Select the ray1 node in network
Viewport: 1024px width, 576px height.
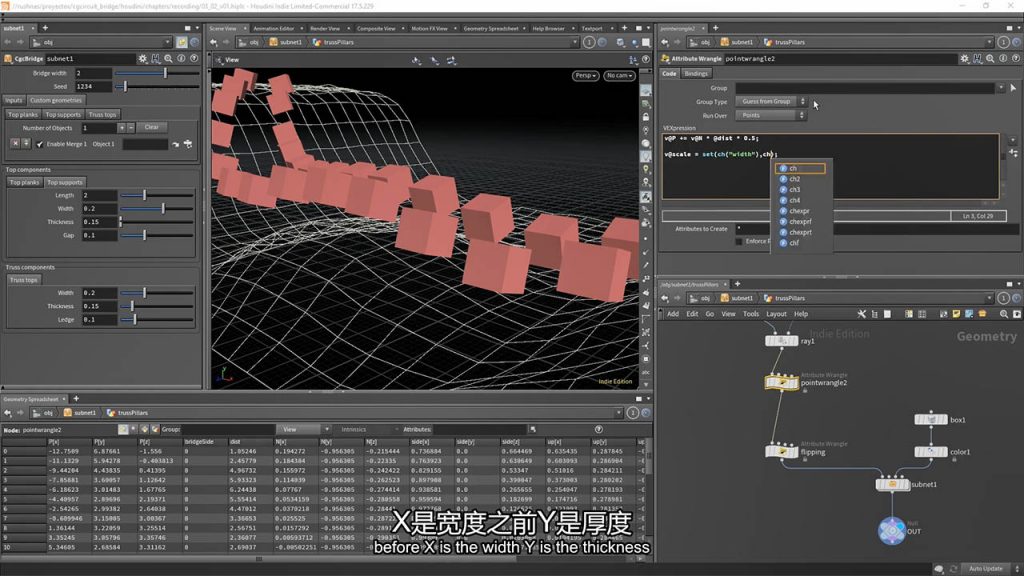pos(781,341)
